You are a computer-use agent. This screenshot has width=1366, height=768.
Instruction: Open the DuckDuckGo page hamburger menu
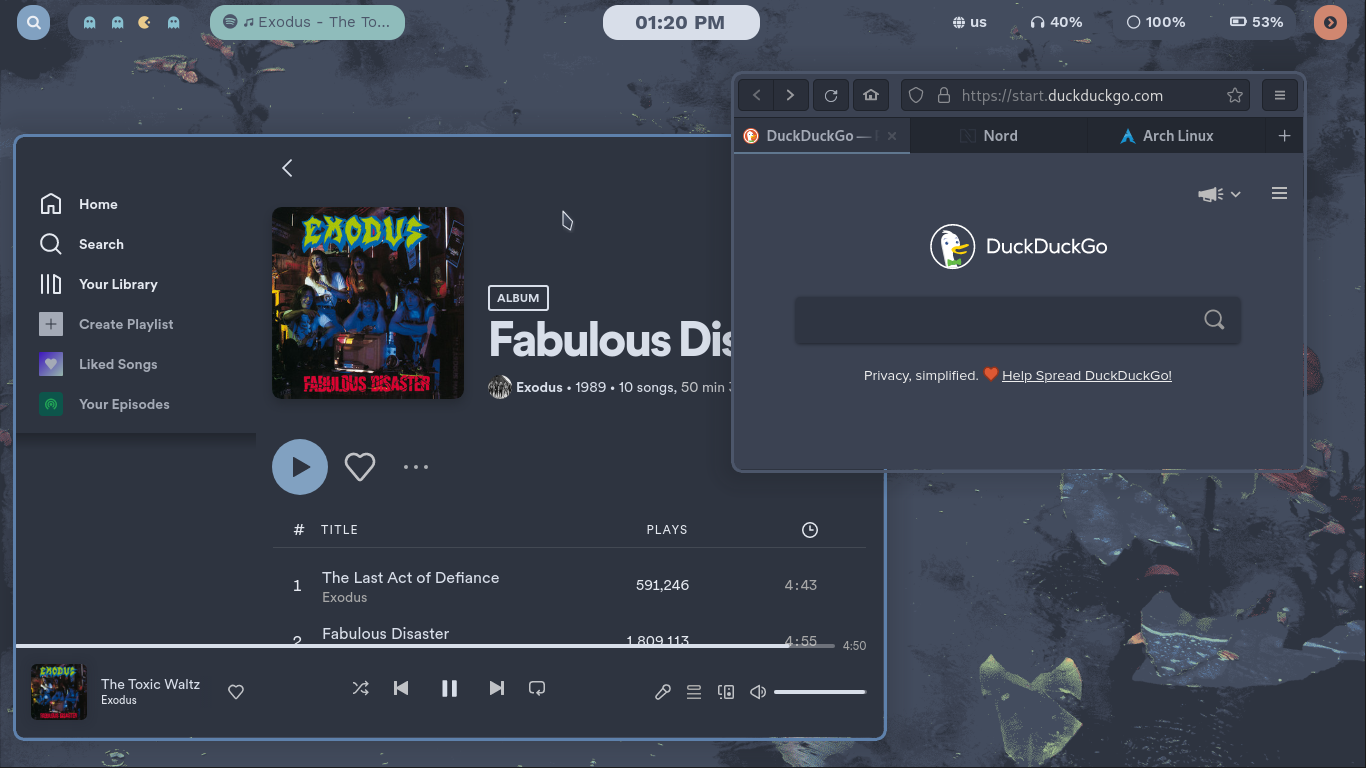click(x=1279, y=193)
